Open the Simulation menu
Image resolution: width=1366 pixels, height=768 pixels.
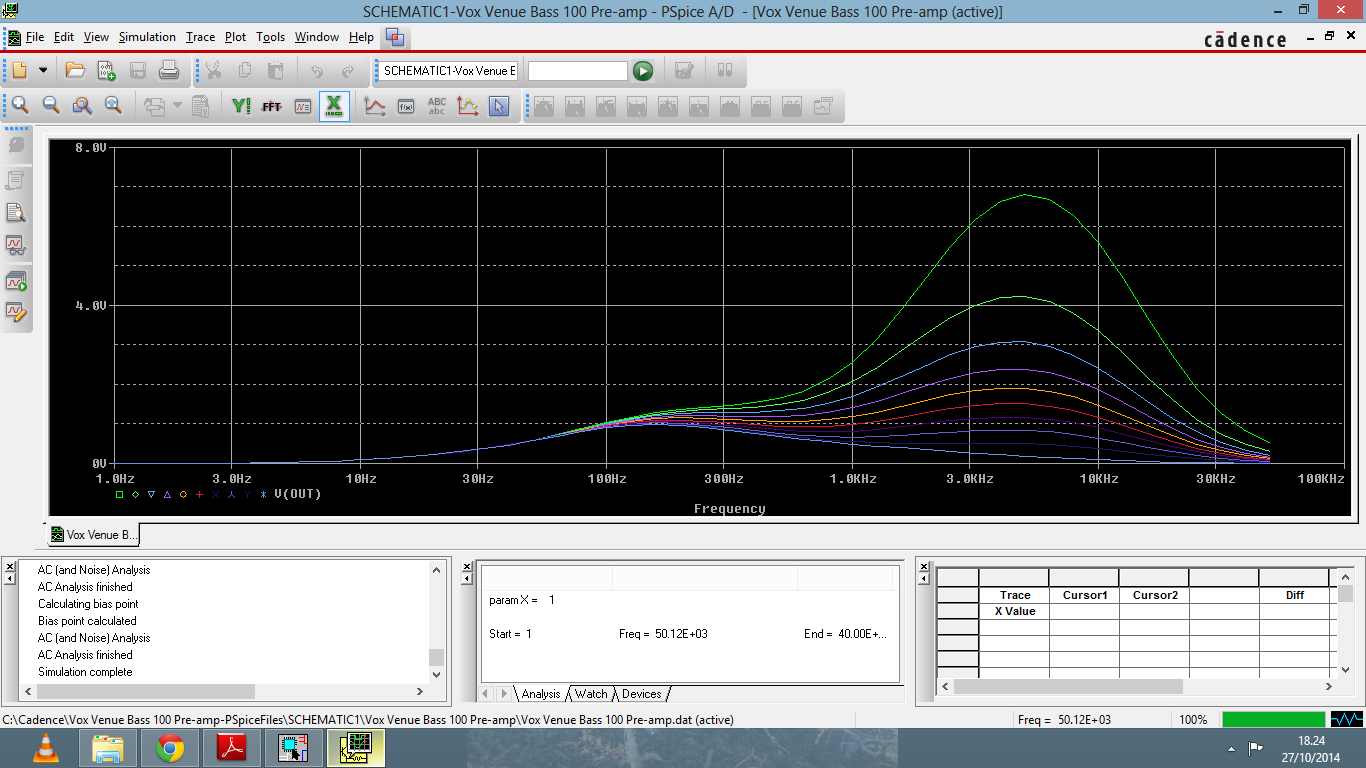coord(147,37)
